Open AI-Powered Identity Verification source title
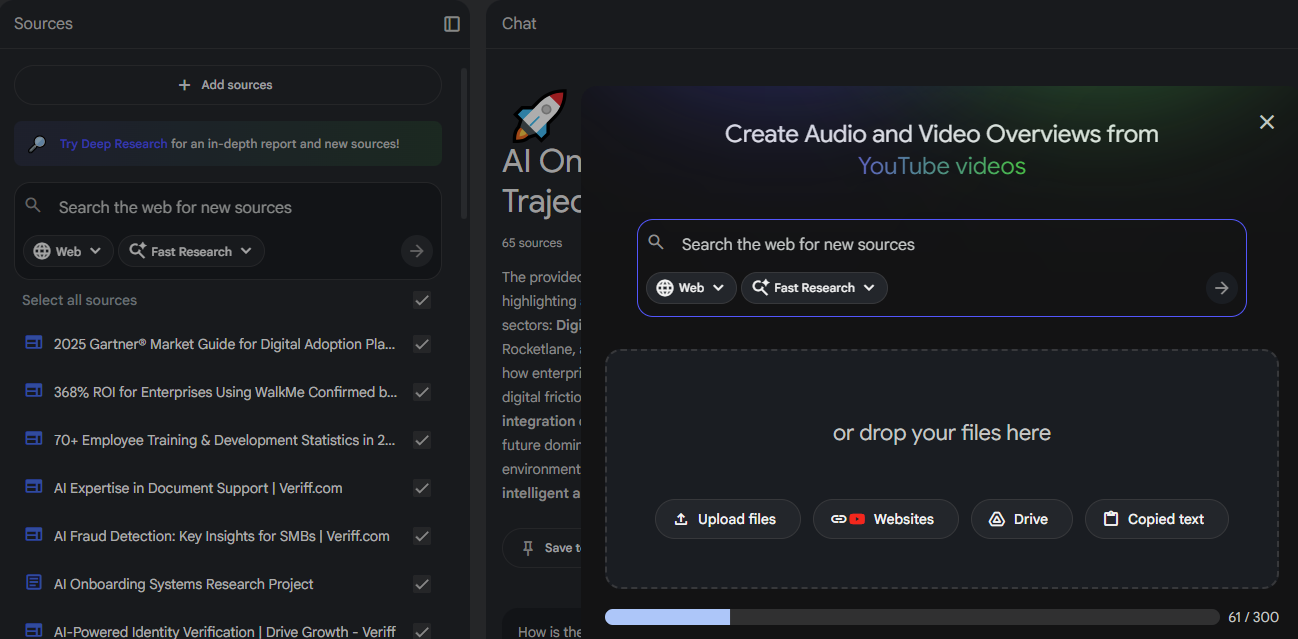This screenshot has height=639, width=1298. (225, 632)
